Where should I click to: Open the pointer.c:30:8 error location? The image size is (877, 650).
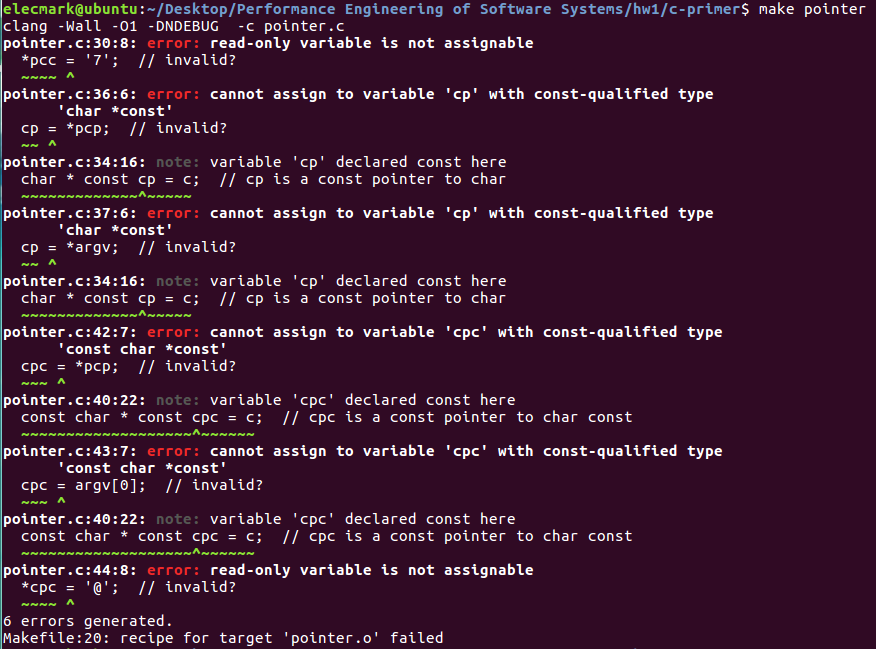coord(66,43)
